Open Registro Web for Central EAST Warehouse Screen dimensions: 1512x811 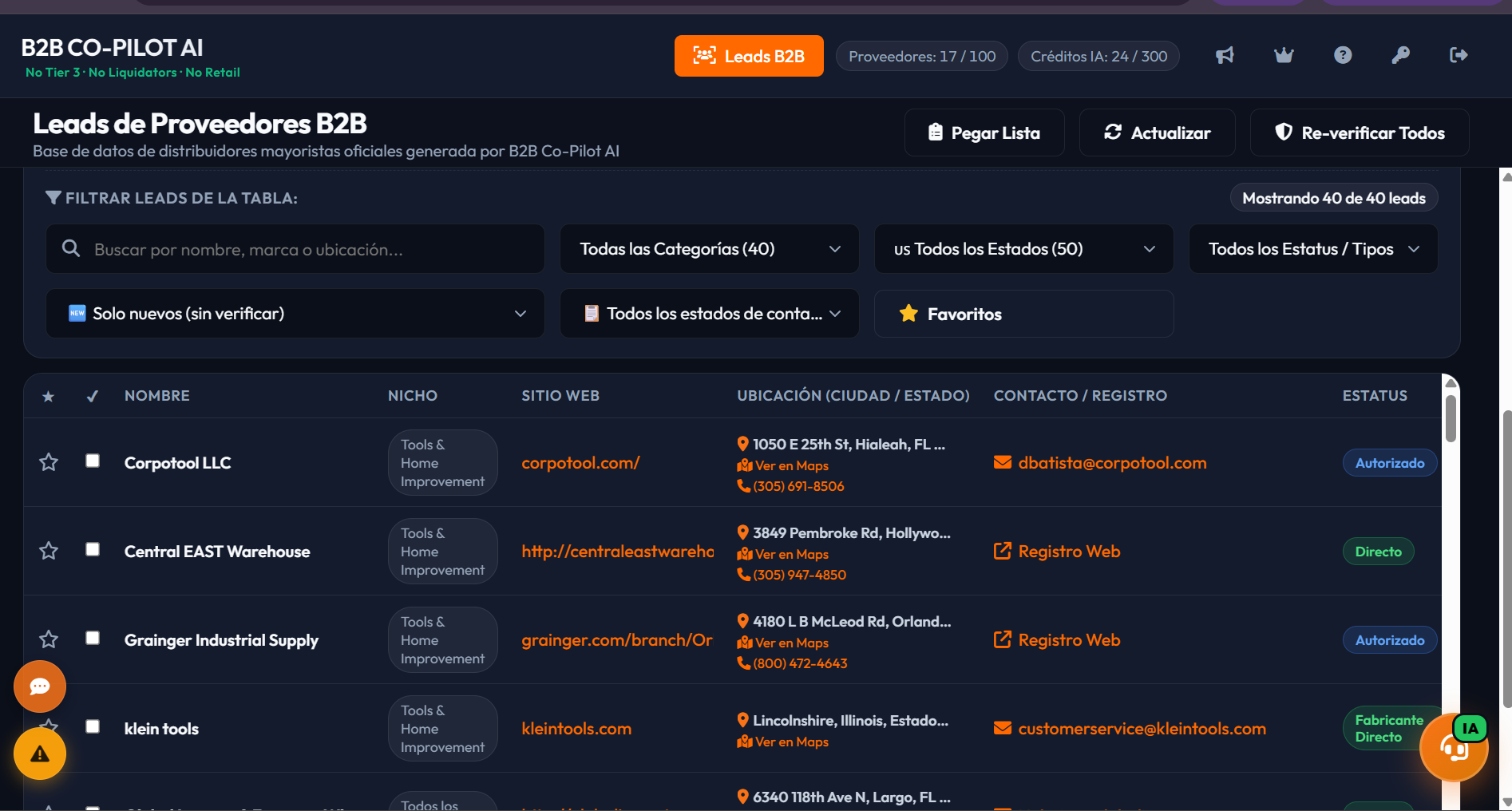[1069, 552]
